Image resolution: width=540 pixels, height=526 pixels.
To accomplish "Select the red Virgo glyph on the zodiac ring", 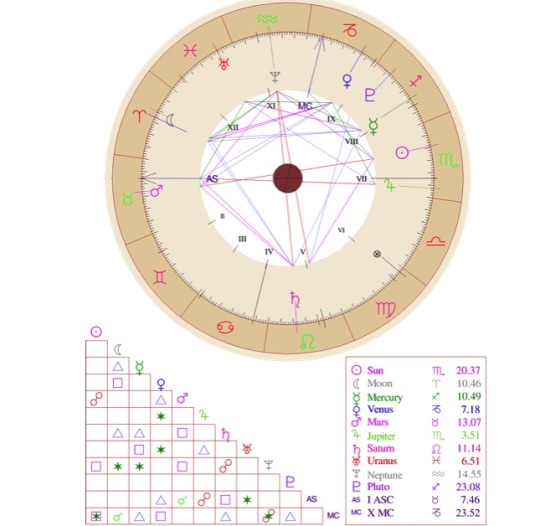I will tap(385, 309).
